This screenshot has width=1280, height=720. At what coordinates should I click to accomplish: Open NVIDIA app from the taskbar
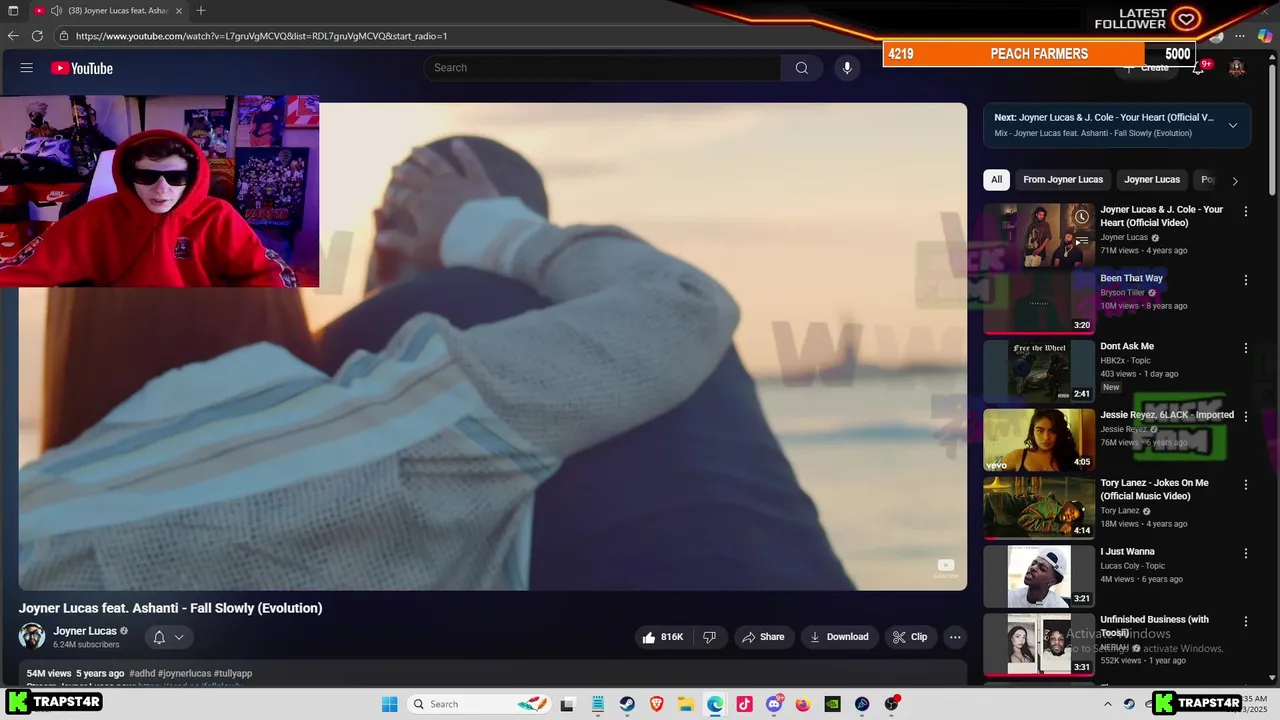point(832,704)
